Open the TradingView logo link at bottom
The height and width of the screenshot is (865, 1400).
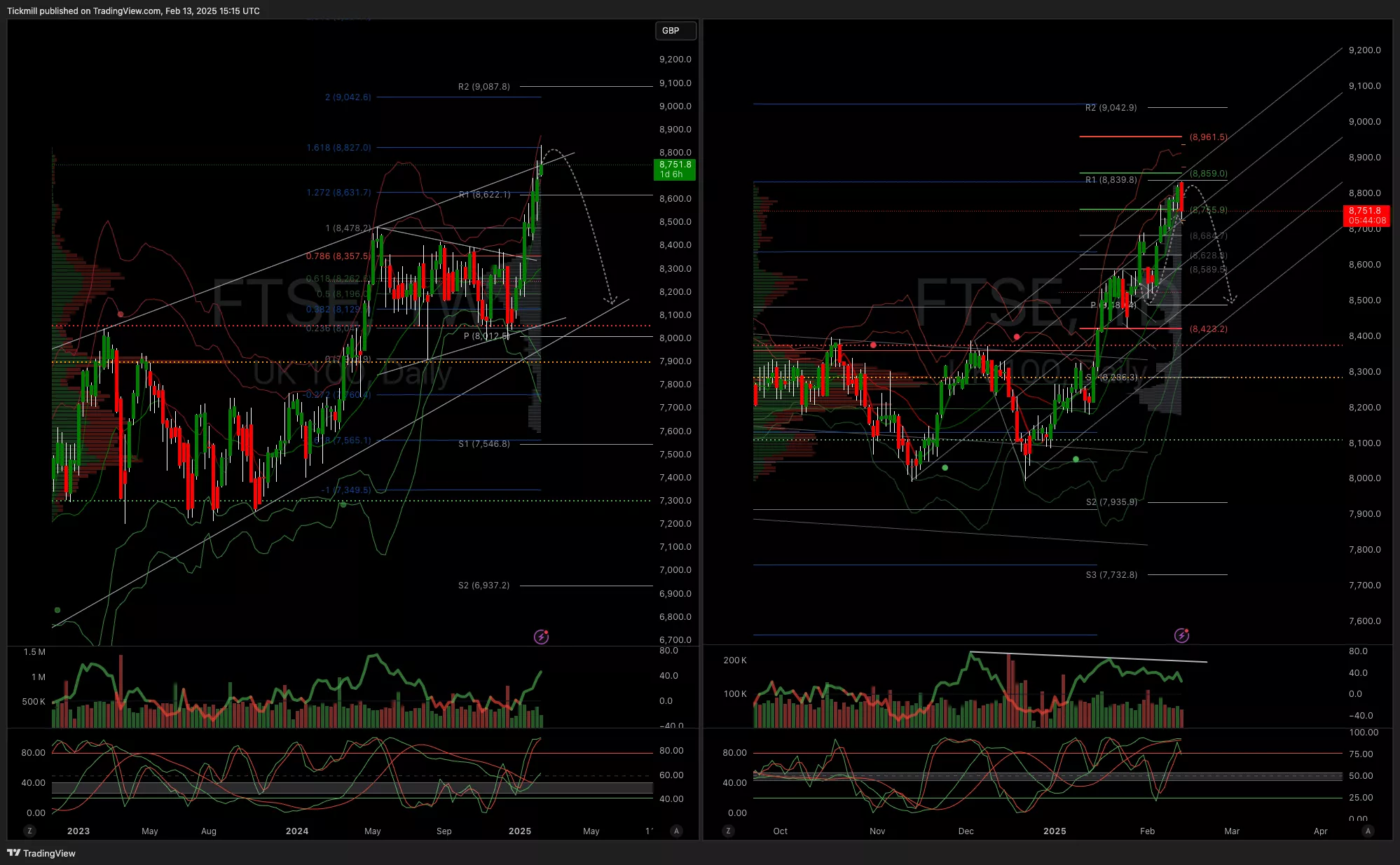(41, 853)
